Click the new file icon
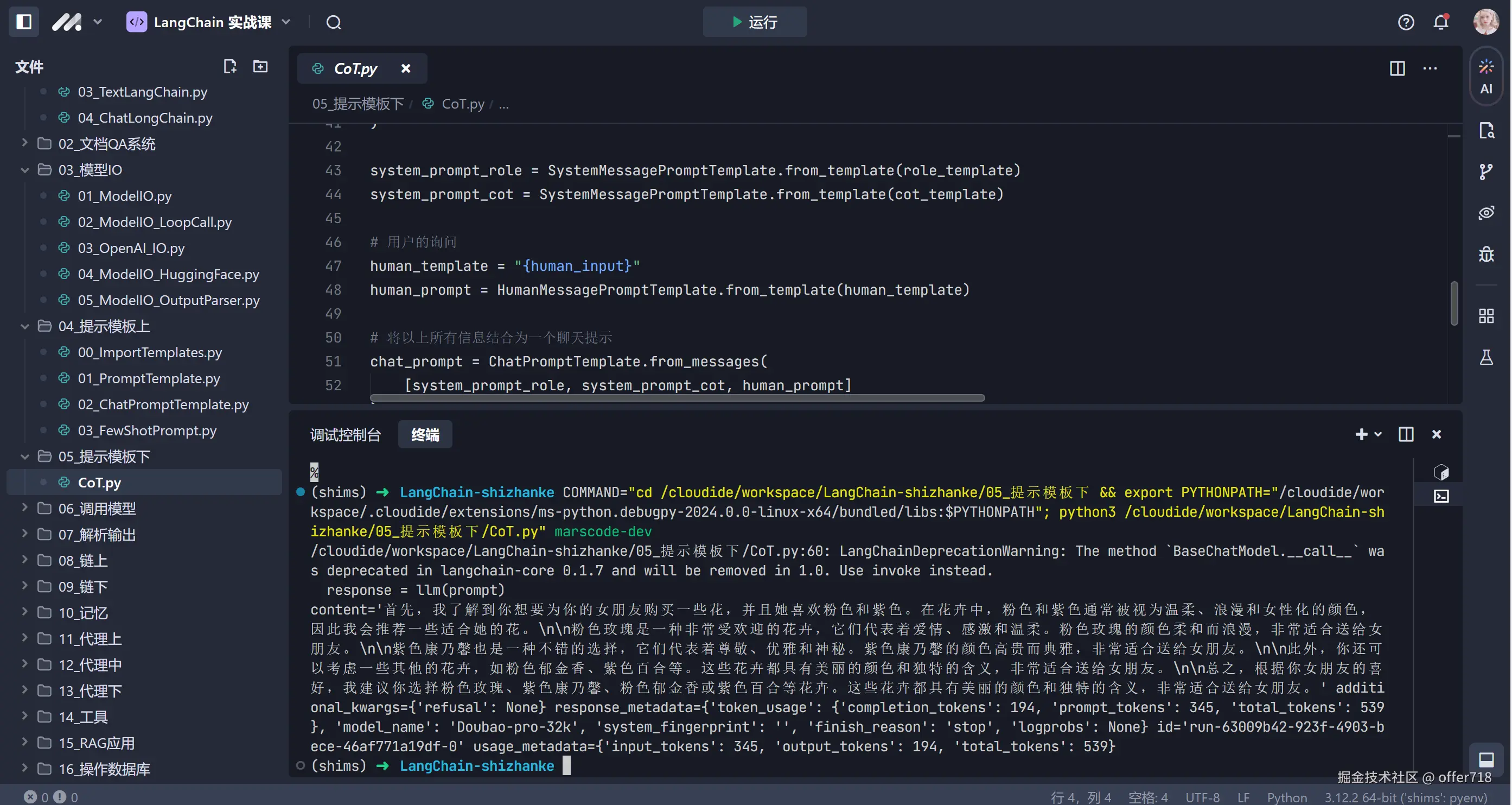 (229, 66)
